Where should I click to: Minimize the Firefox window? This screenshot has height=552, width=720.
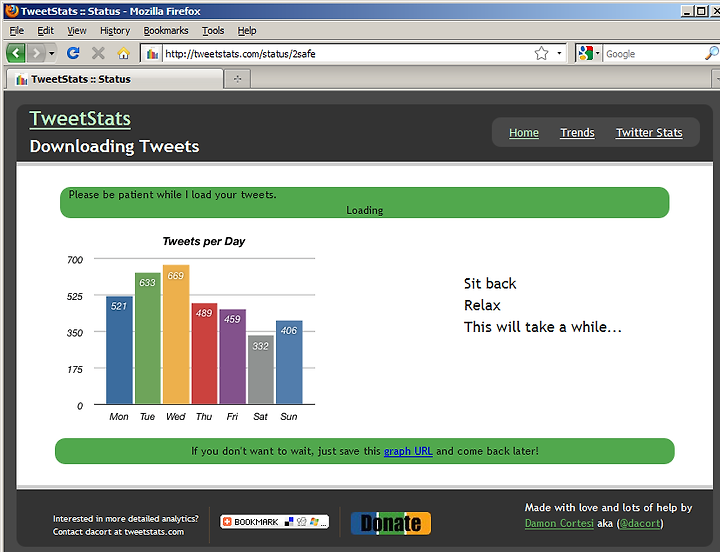coord(687,11)
